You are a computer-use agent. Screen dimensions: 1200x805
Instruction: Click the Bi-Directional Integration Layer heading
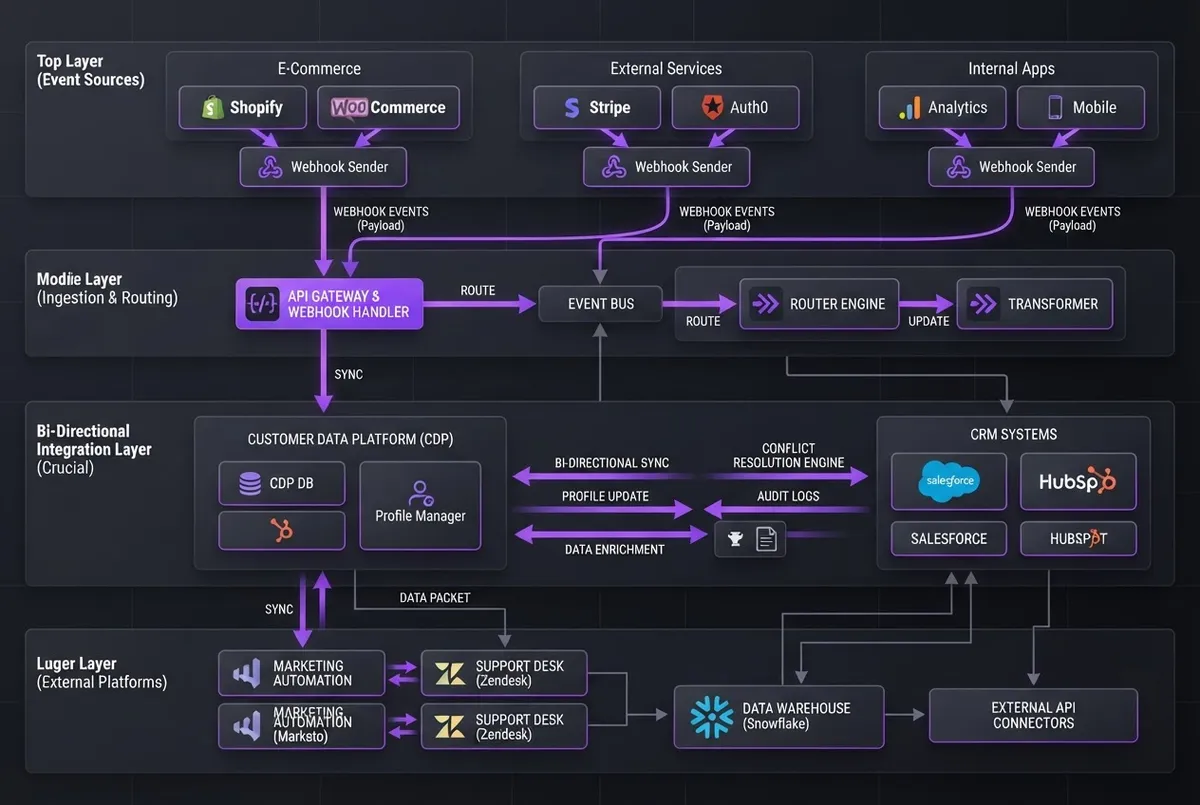94,450
